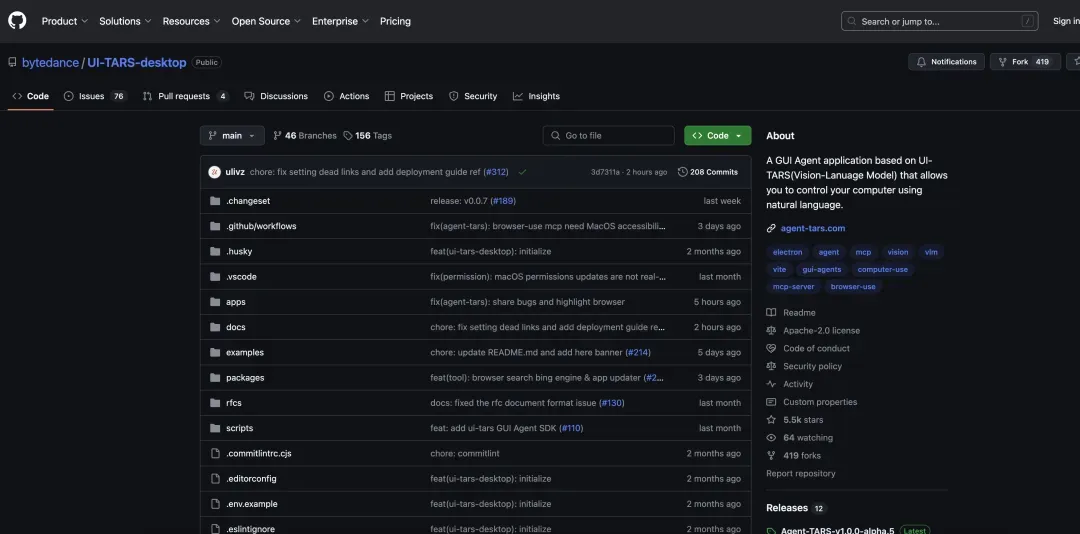The height and width of the screenshot is (534, 1080).
Task: Select the browser-use topic tag
Action: 853,287
